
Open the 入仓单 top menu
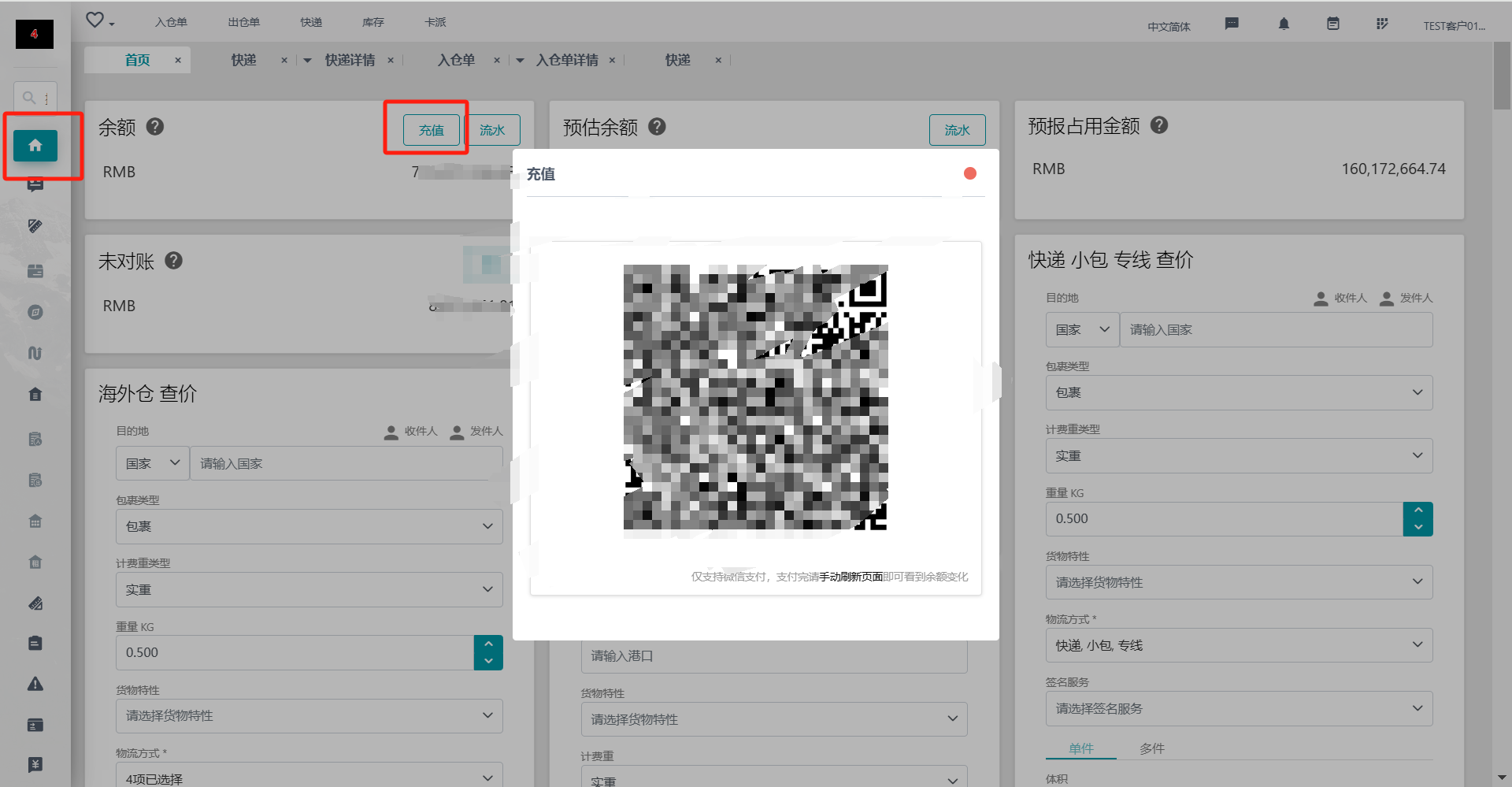pos(171,22)
